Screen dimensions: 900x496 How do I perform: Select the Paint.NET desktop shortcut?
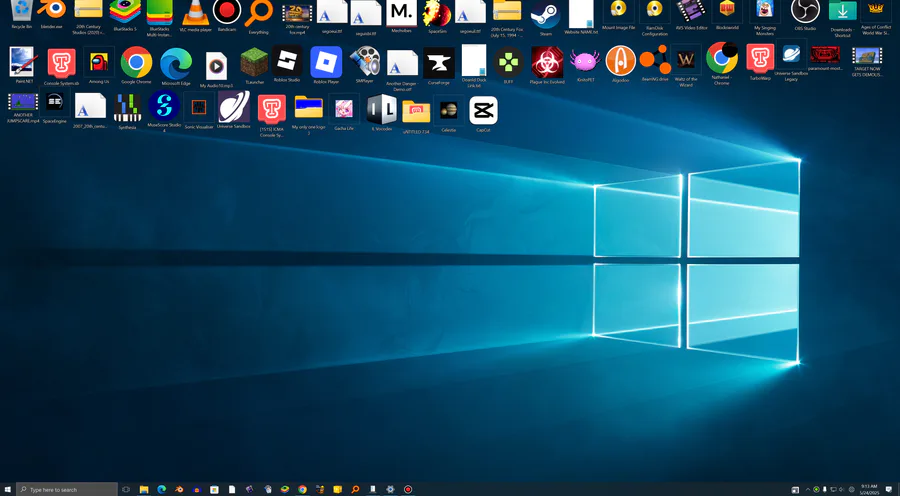(x=24, y=64)
